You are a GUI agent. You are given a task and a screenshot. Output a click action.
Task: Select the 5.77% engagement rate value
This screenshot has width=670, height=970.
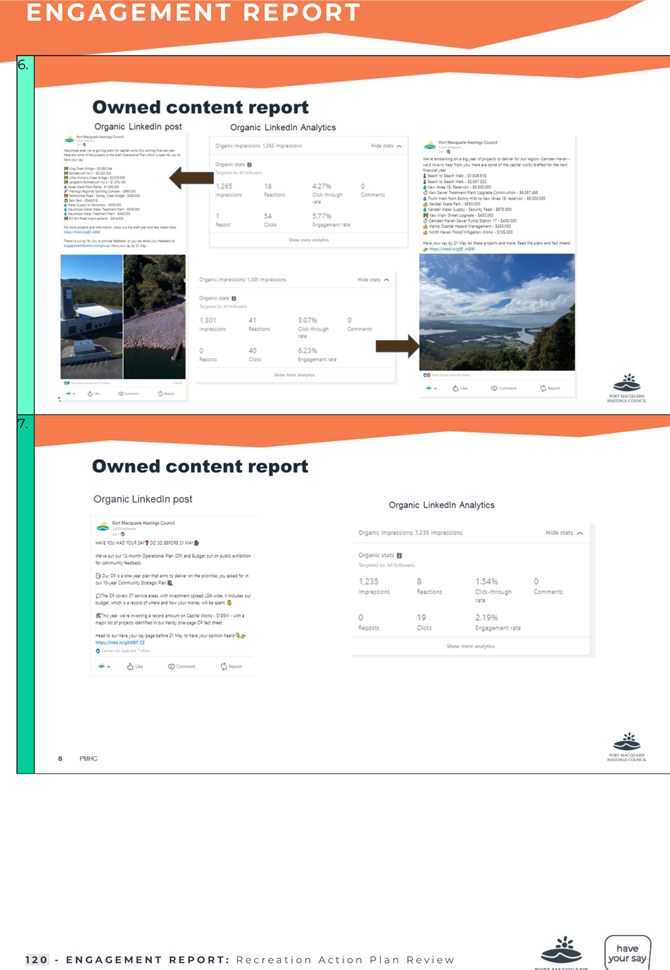tap(322, 216)
